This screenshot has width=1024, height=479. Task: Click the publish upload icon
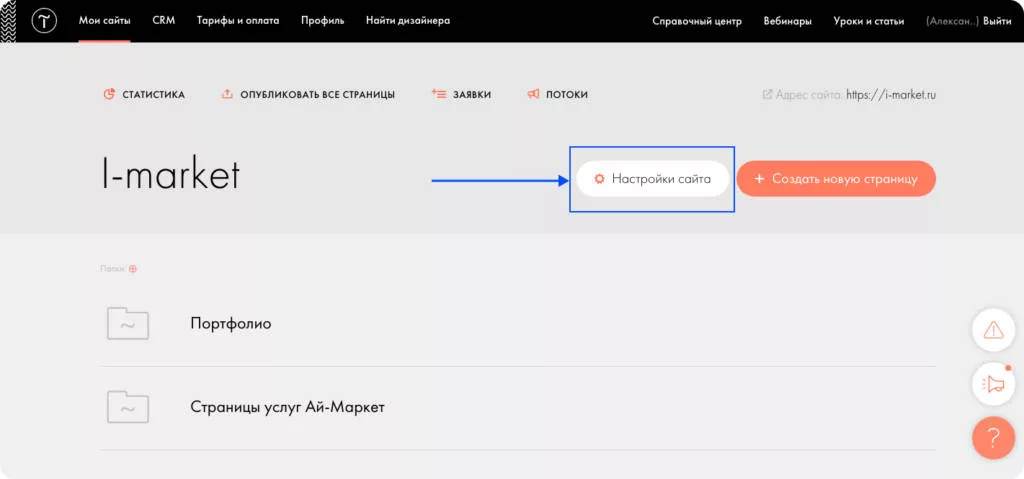point(227,94)
